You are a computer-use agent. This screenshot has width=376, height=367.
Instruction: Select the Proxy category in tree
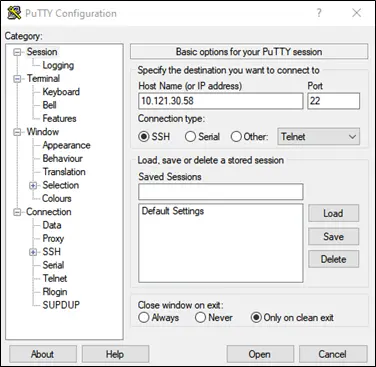click(x=53, y=238)
